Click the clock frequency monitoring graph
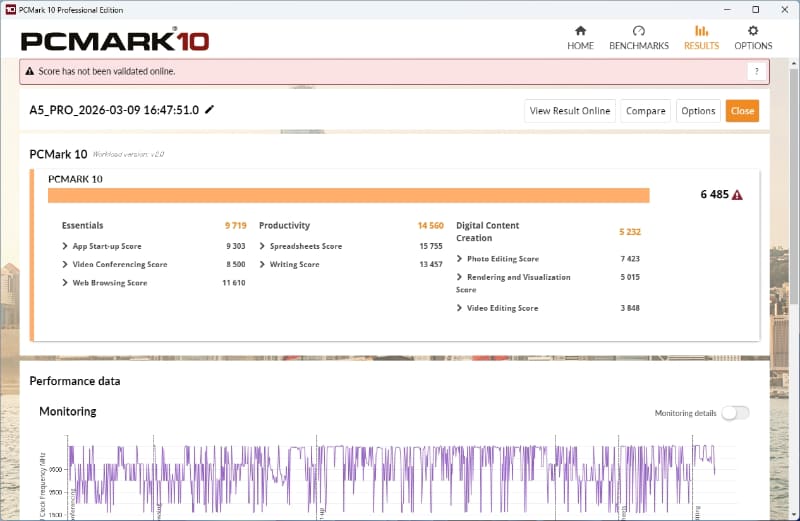 pos(390,477)
